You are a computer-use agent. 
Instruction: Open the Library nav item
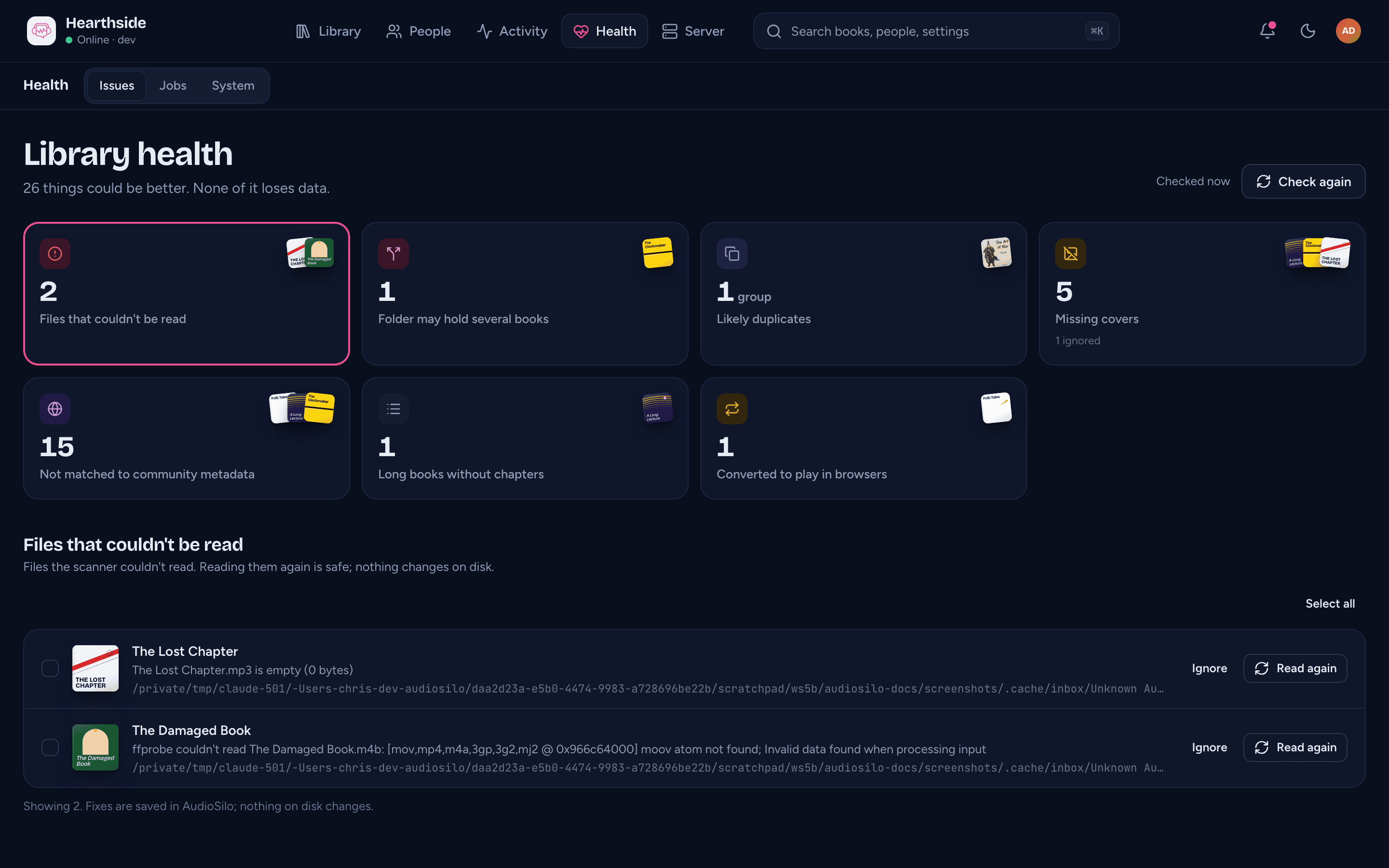(328, 31)
